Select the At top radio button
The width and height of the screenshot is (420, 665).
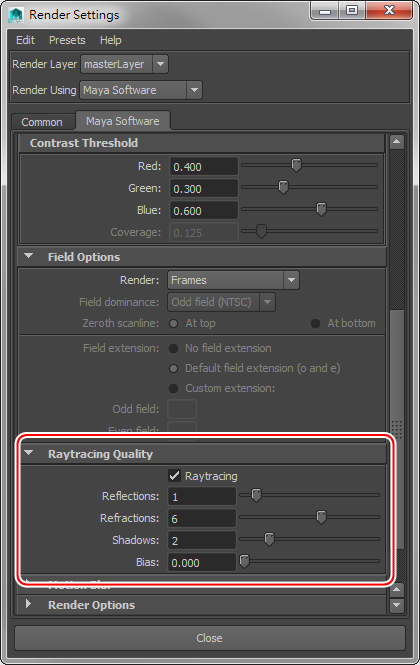(x=173, y=324)
